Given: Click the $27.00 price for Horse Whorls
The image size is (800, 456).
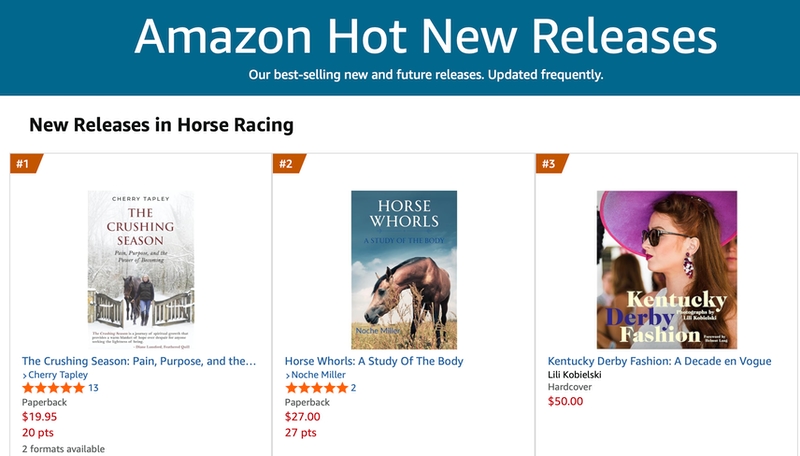Looking at the screenshot, I should [x=303, y=417].
